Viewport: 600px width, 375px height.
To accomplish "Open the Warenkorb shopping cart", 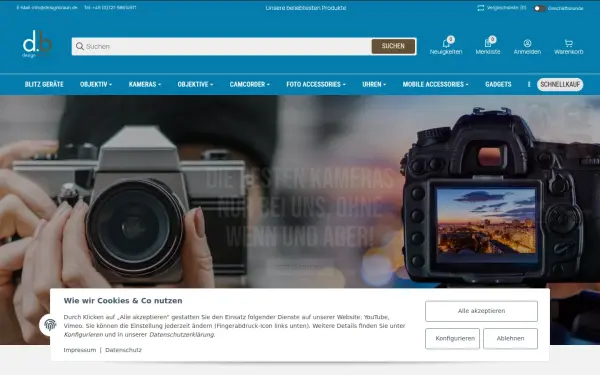I will [x=568, y=43].
